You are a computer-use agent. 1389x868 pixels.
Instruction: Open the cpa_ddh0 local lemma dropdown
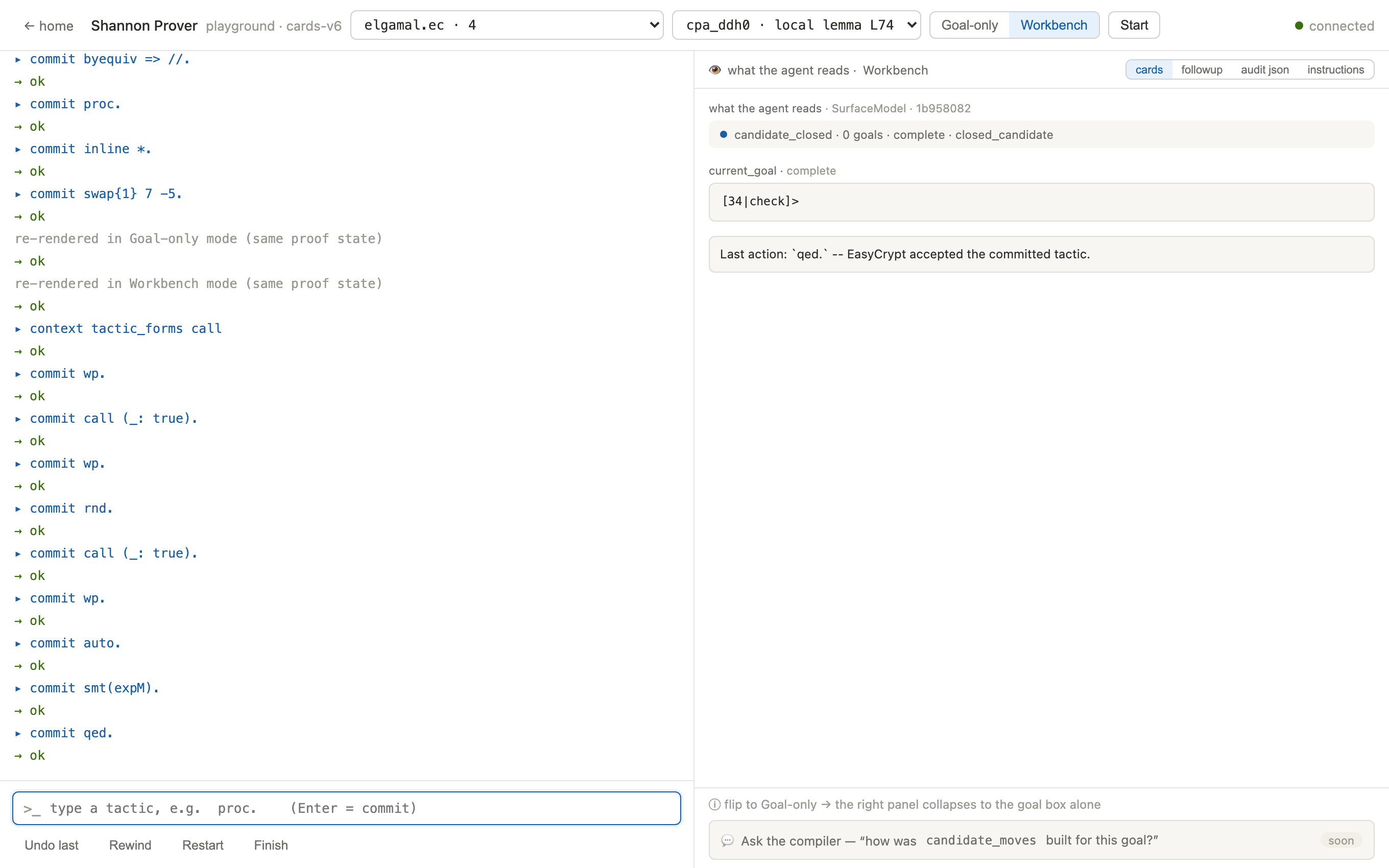796,25
